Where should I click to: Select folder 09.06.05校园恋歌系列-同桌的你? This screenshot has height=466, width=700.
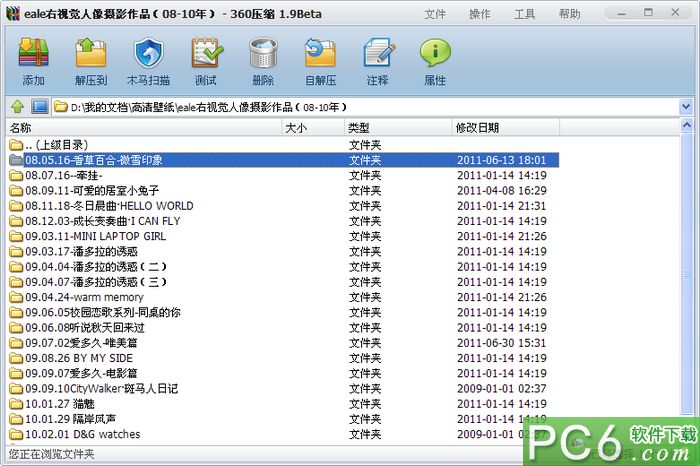point(283,312)
